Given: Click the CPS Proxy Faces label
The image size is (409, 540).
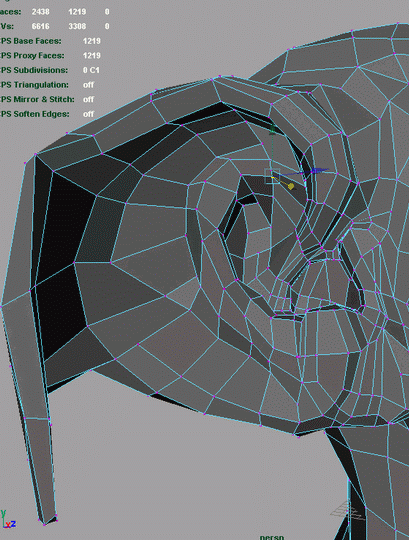Looking at the screenshot, I should click(32, 55).
